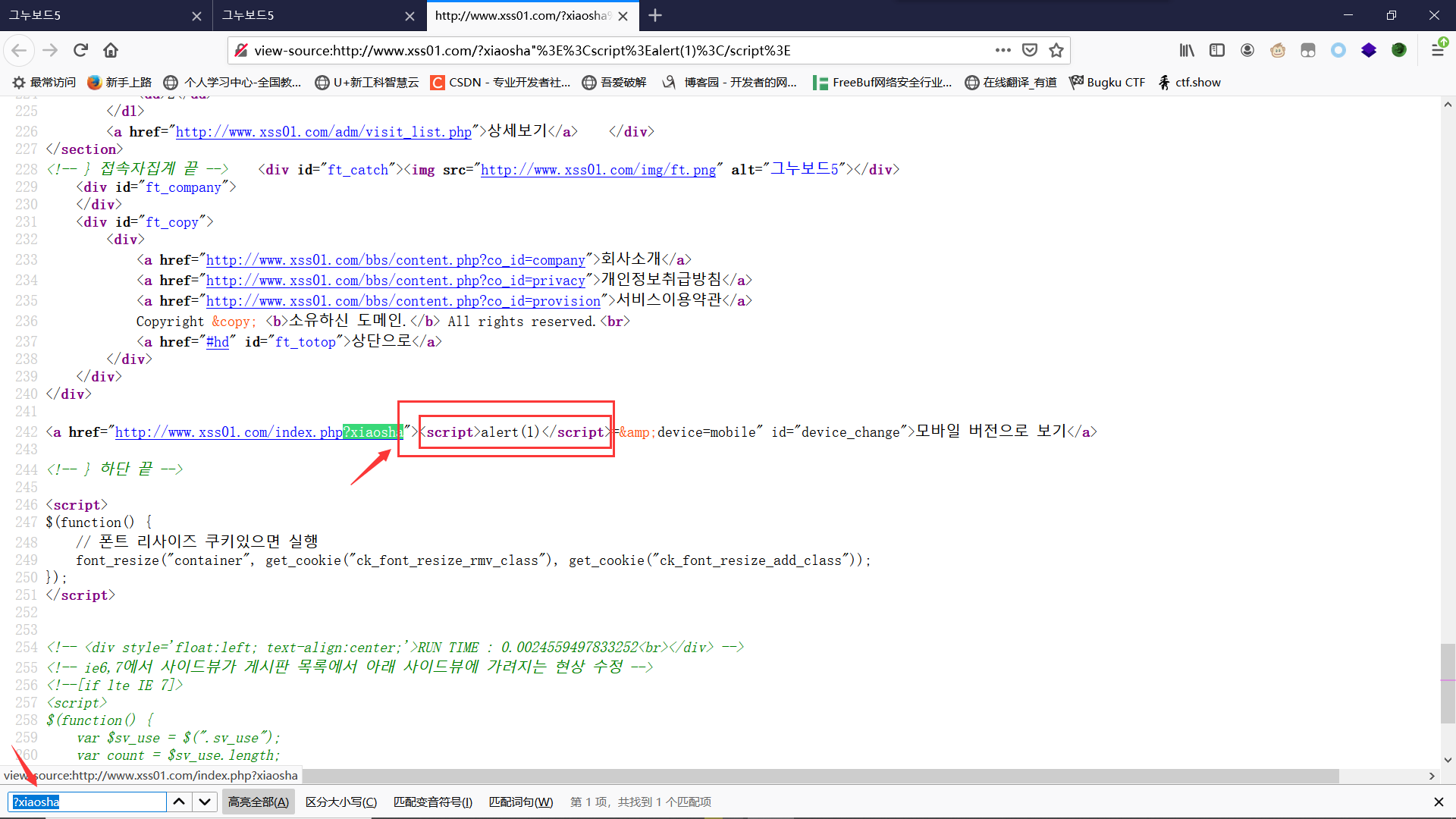Open the Bugku CTF bookmark

pyautogui.click(x=1107, y=82)
